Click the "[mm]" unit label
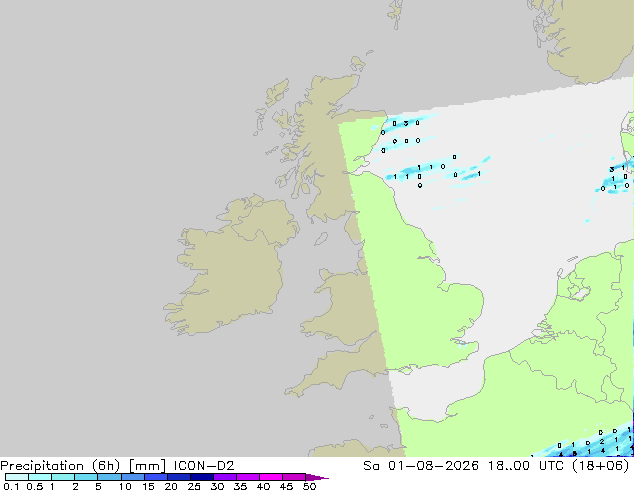The height and width of the screenshot is (490, 634). pos(147,466)
